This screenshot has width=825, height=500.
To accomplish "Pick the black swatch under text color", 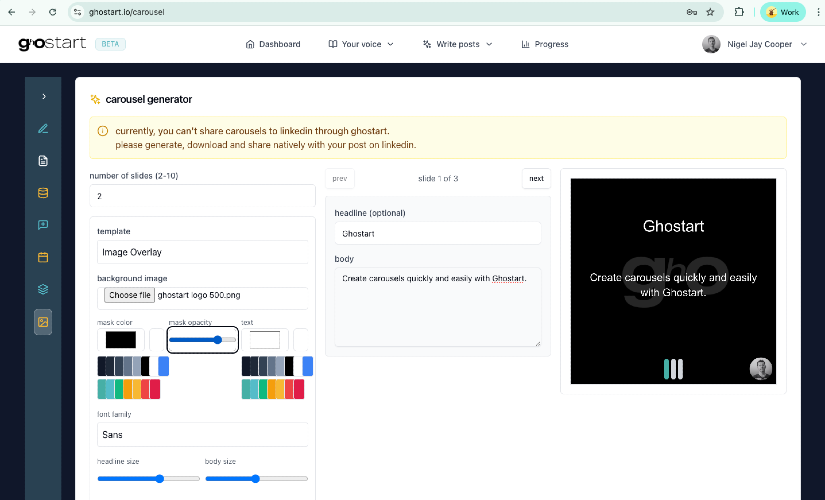I will [x=289, y=366].
